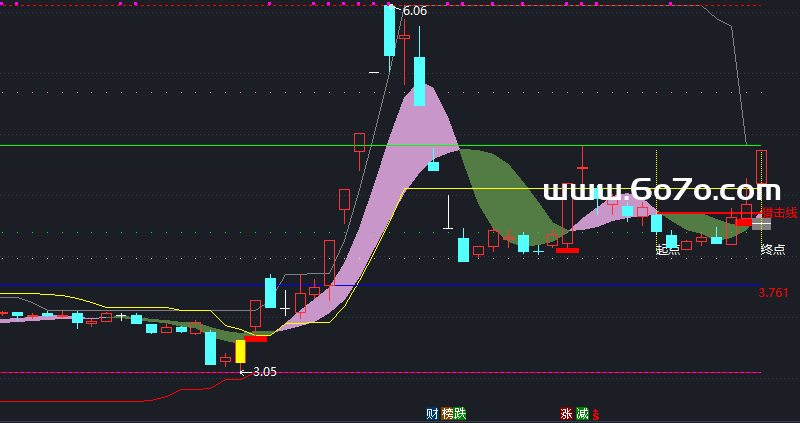
Task: Click the green 跌 badge icon
Action: pyautogui.click(x=460, y=414)
